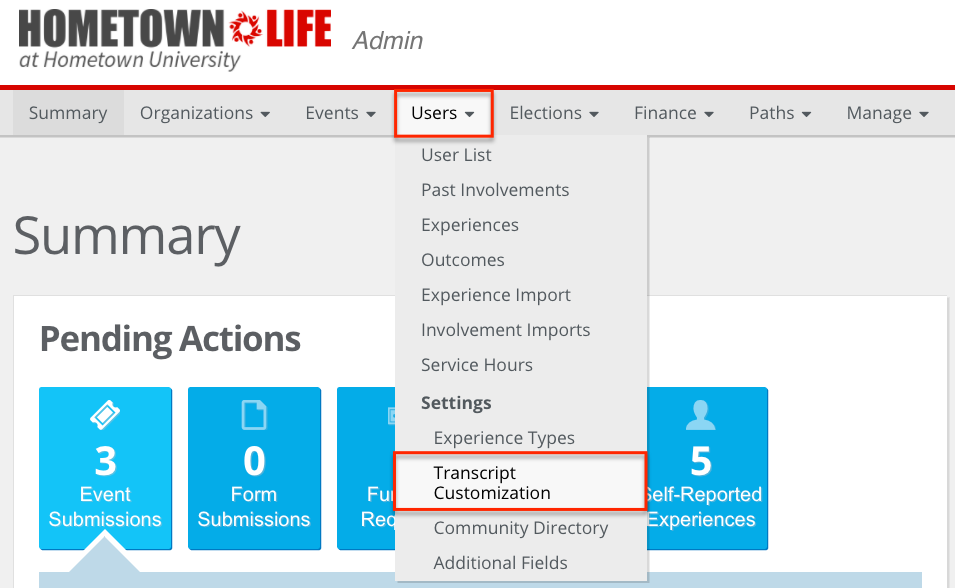Expand the Manage dropdown
This screenshot has width=955, height=588.
pos(887,113)
